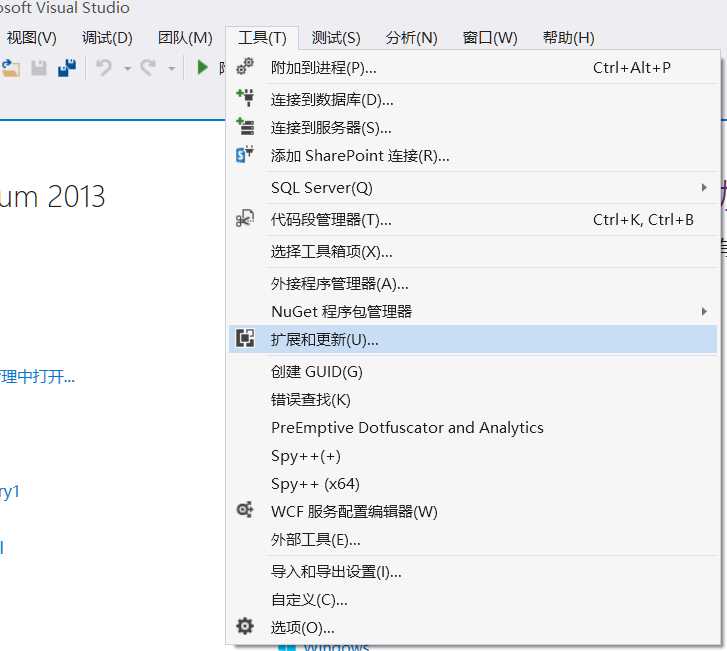Open 代码段管理器(T)... entry
The width and height of the screenshot is (727, 651).
pyautogui.click(x=473, y=219)
